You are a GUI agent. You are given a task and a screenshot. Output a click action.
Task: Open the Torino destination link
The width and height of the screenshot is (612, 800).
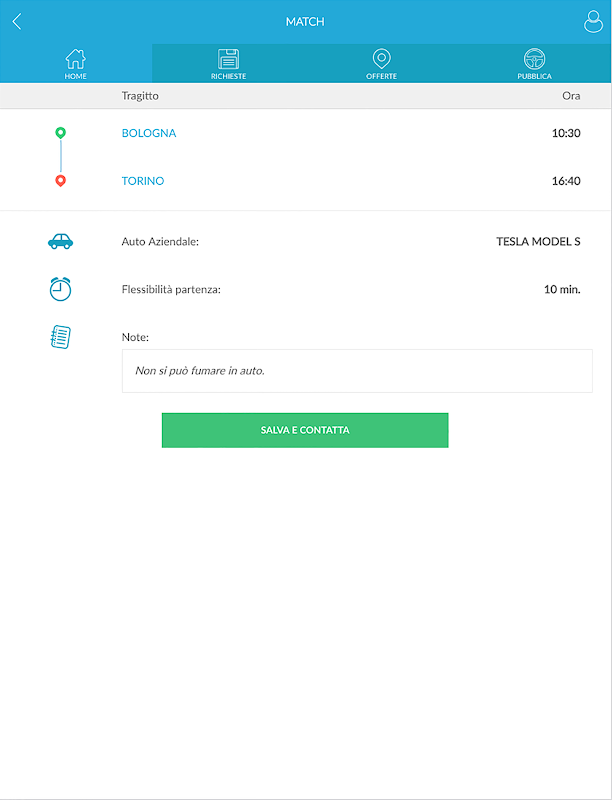pyautogui.click(x=143, y=181)
